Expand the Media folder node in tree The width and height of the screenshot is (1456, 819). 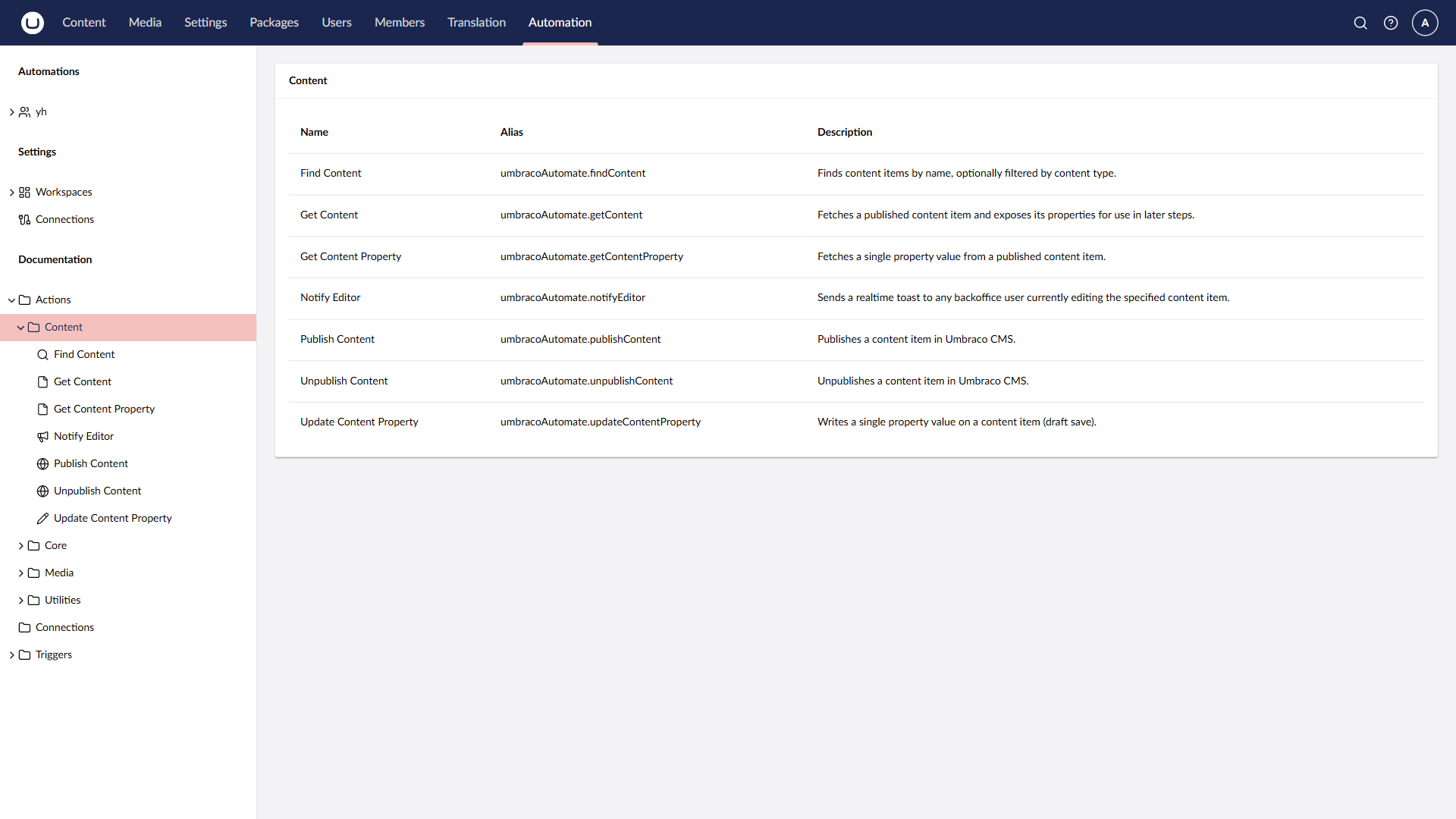20,573
